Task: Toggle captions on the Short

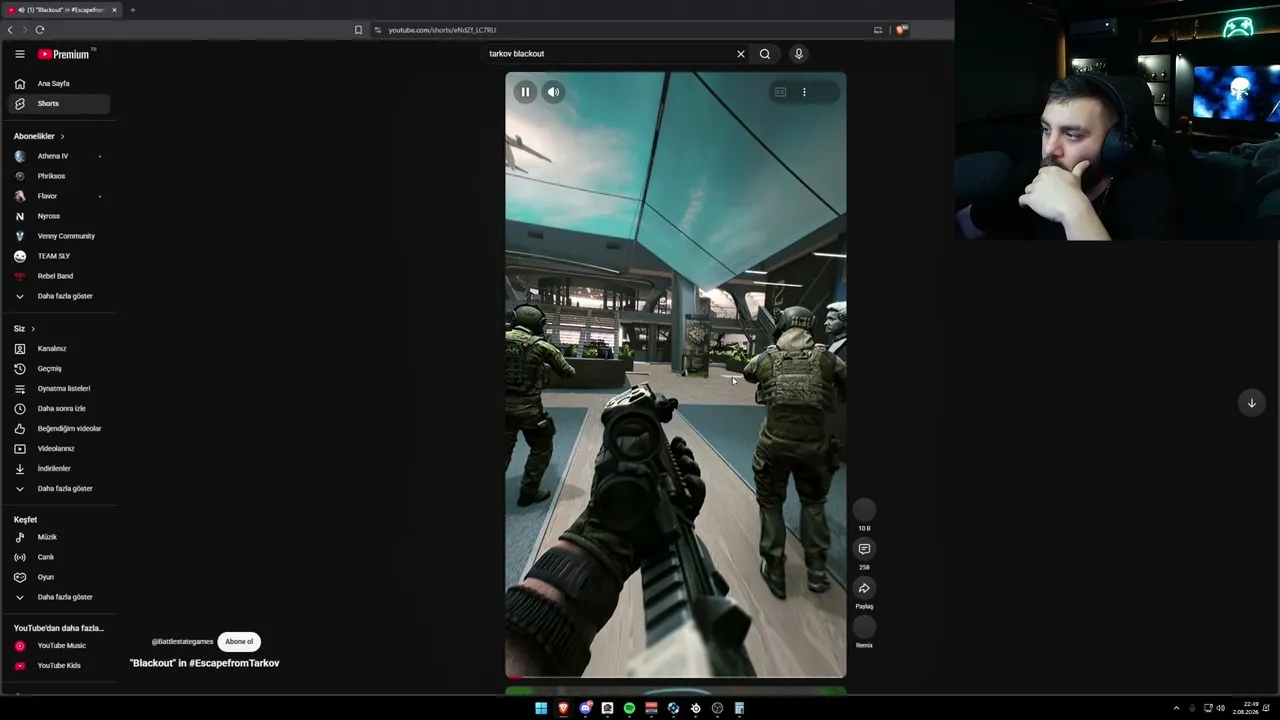Action: tap(780, 92)
